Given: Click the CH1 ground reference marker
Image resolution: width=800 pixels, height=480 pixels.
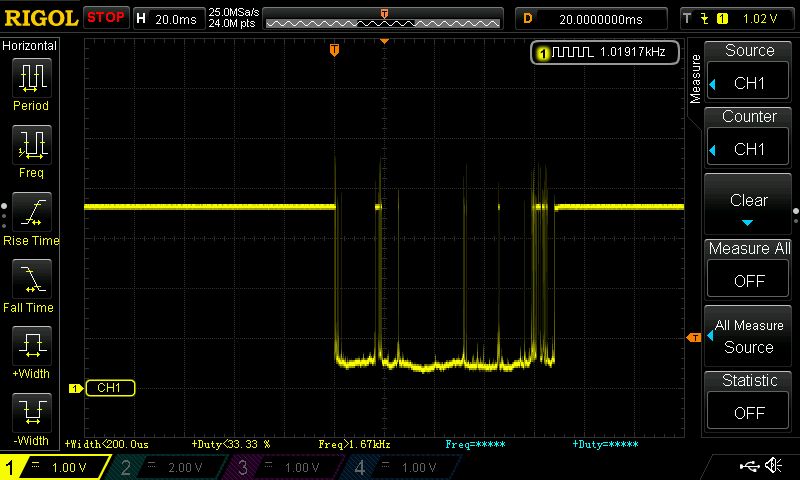Looking at the screenshot, I should coord(76,389).
